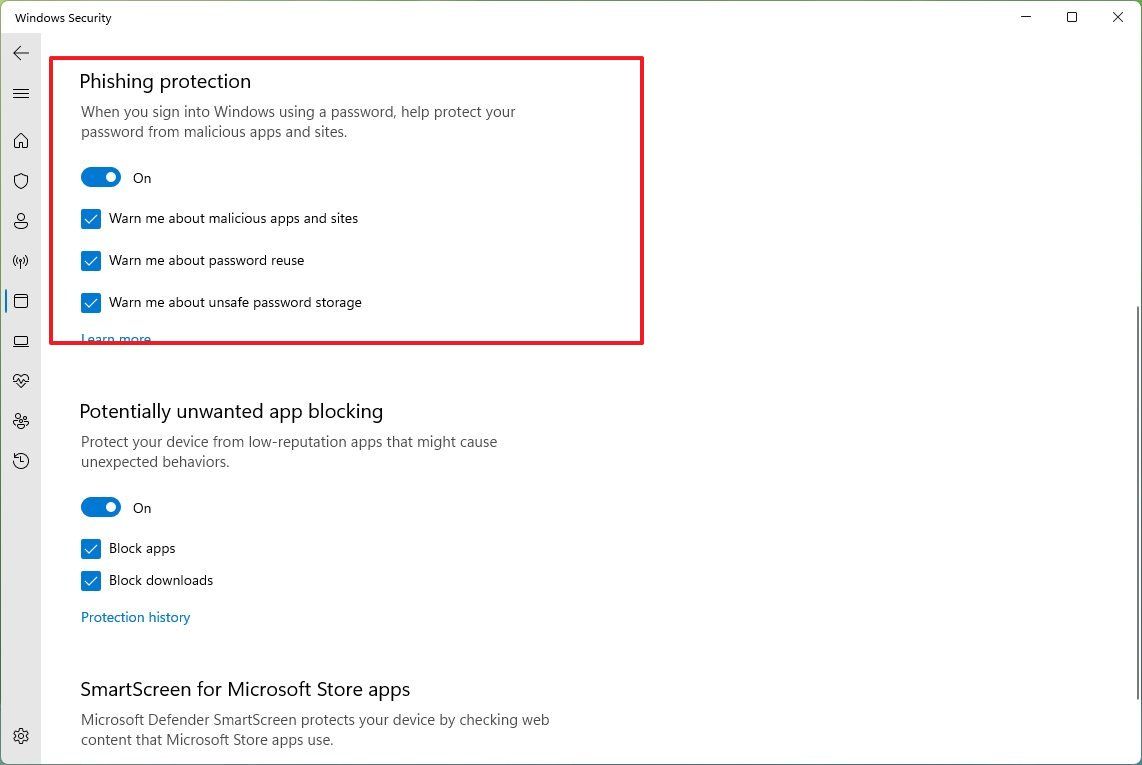Click the back arrow navigation button
Screen dimensions: 1142x765
coord(21,53)
